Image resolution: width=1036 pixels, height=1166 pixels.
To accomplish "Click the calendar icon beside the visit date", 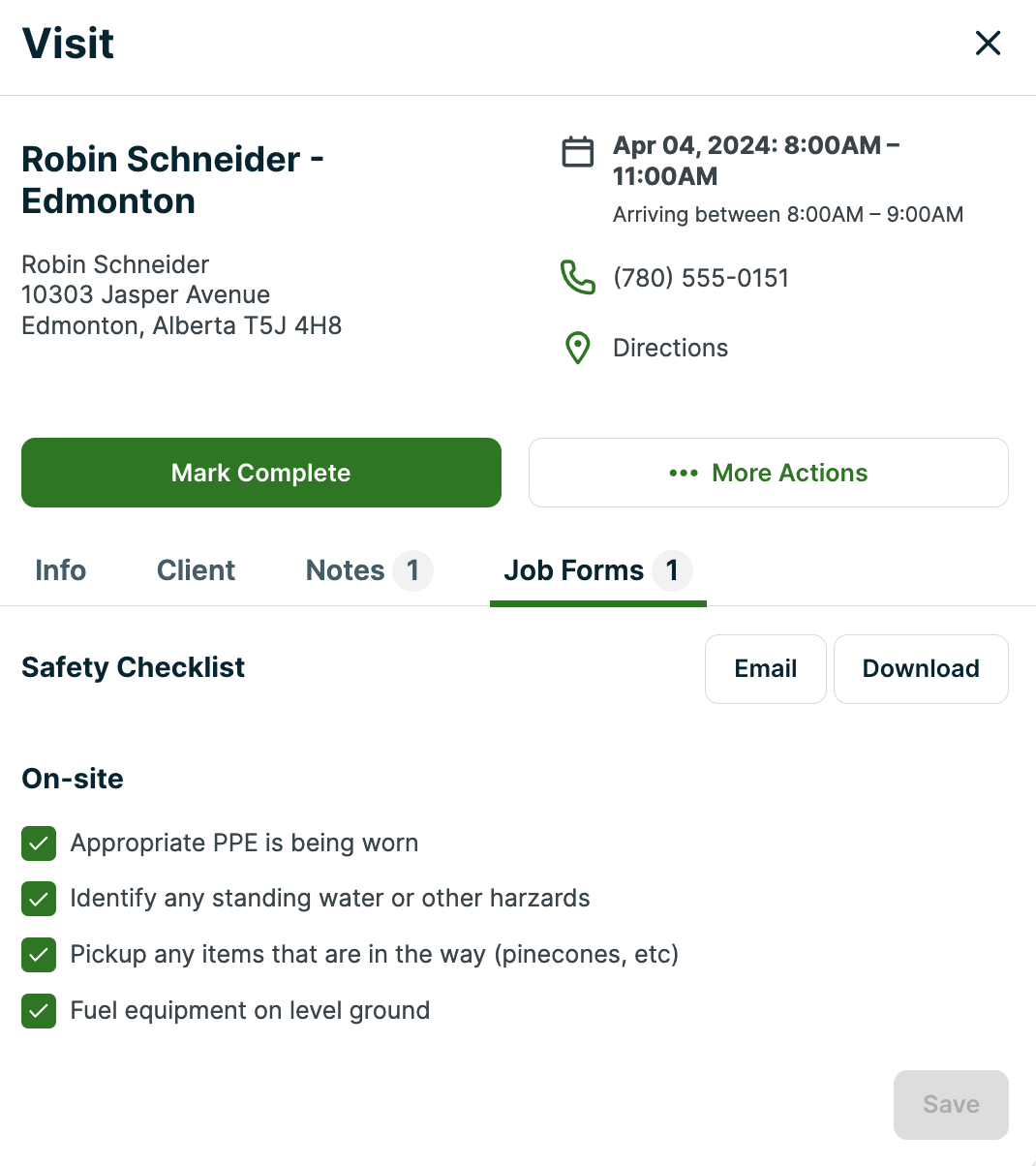I will click(577, 152).
